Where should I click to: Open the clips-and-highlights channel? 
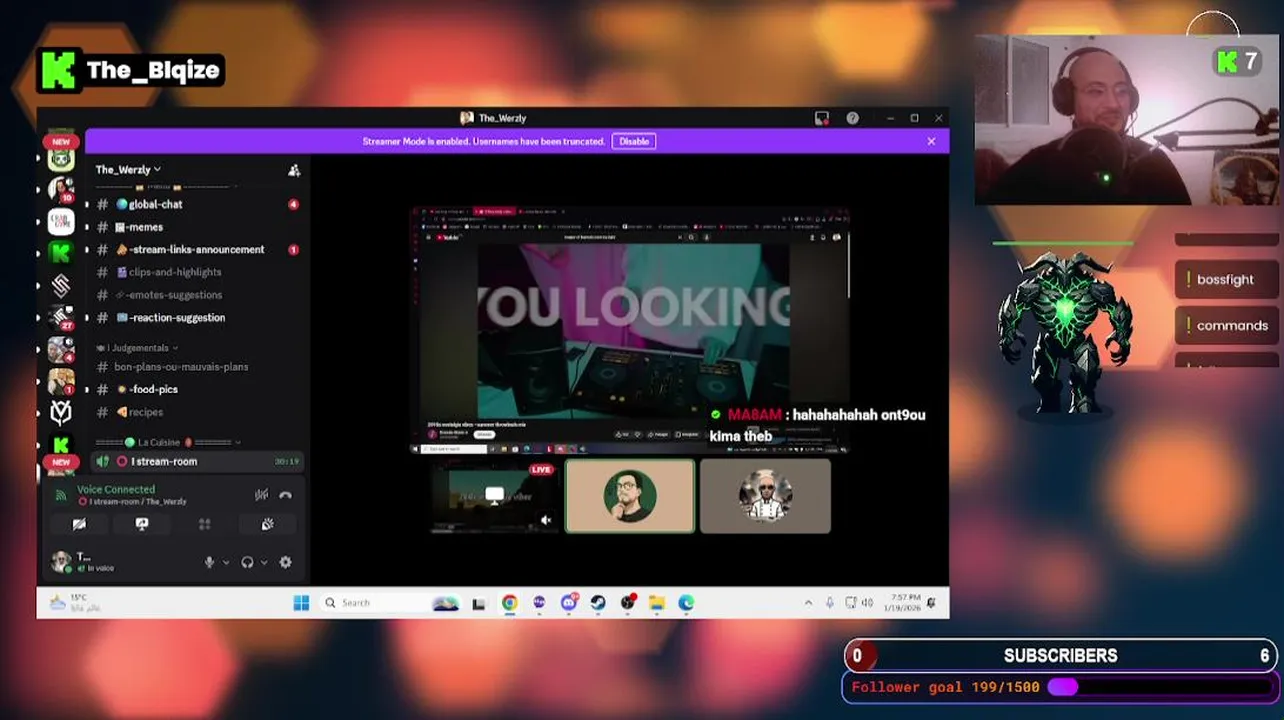pos(197,272)
